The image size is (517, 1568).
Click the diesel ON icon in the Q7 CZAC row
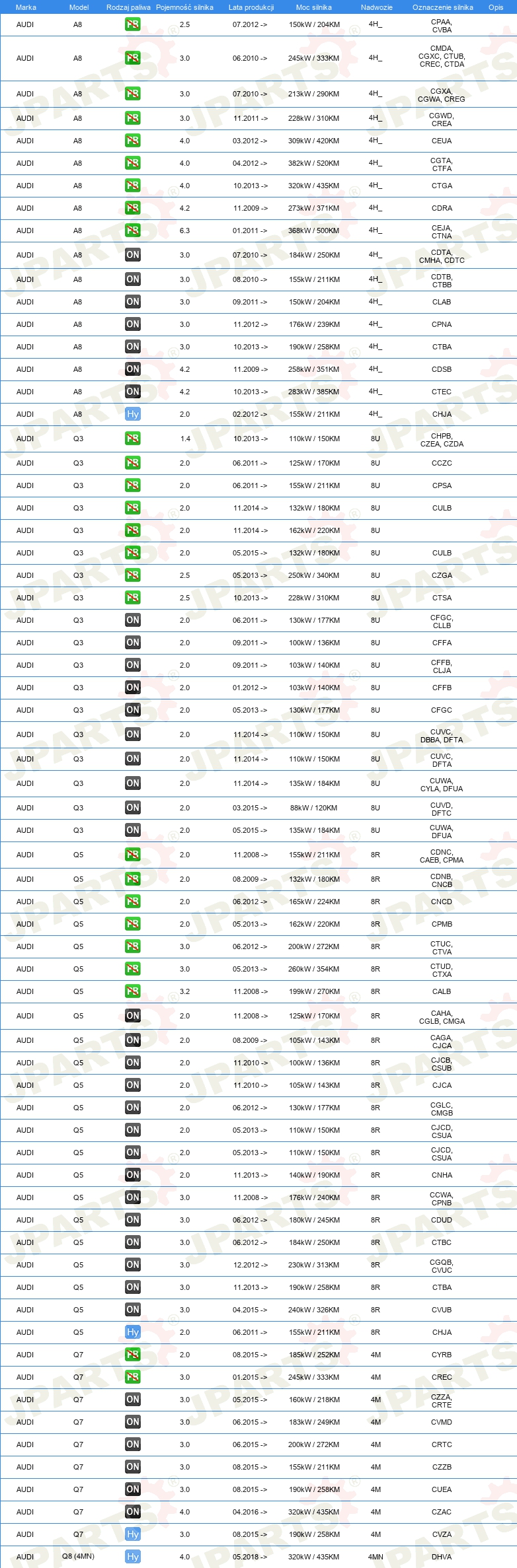[x=133, y=1512]
